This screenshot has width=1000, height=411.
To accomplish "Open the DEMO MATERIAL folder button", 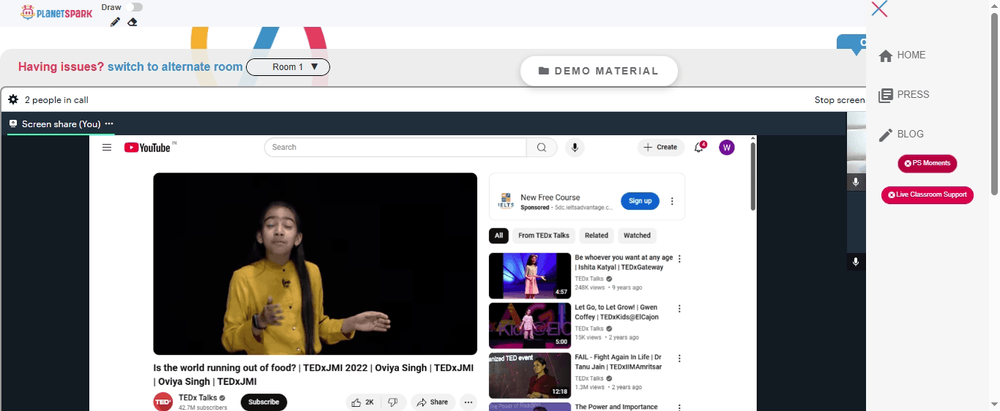I will click(x=599, y=71).
